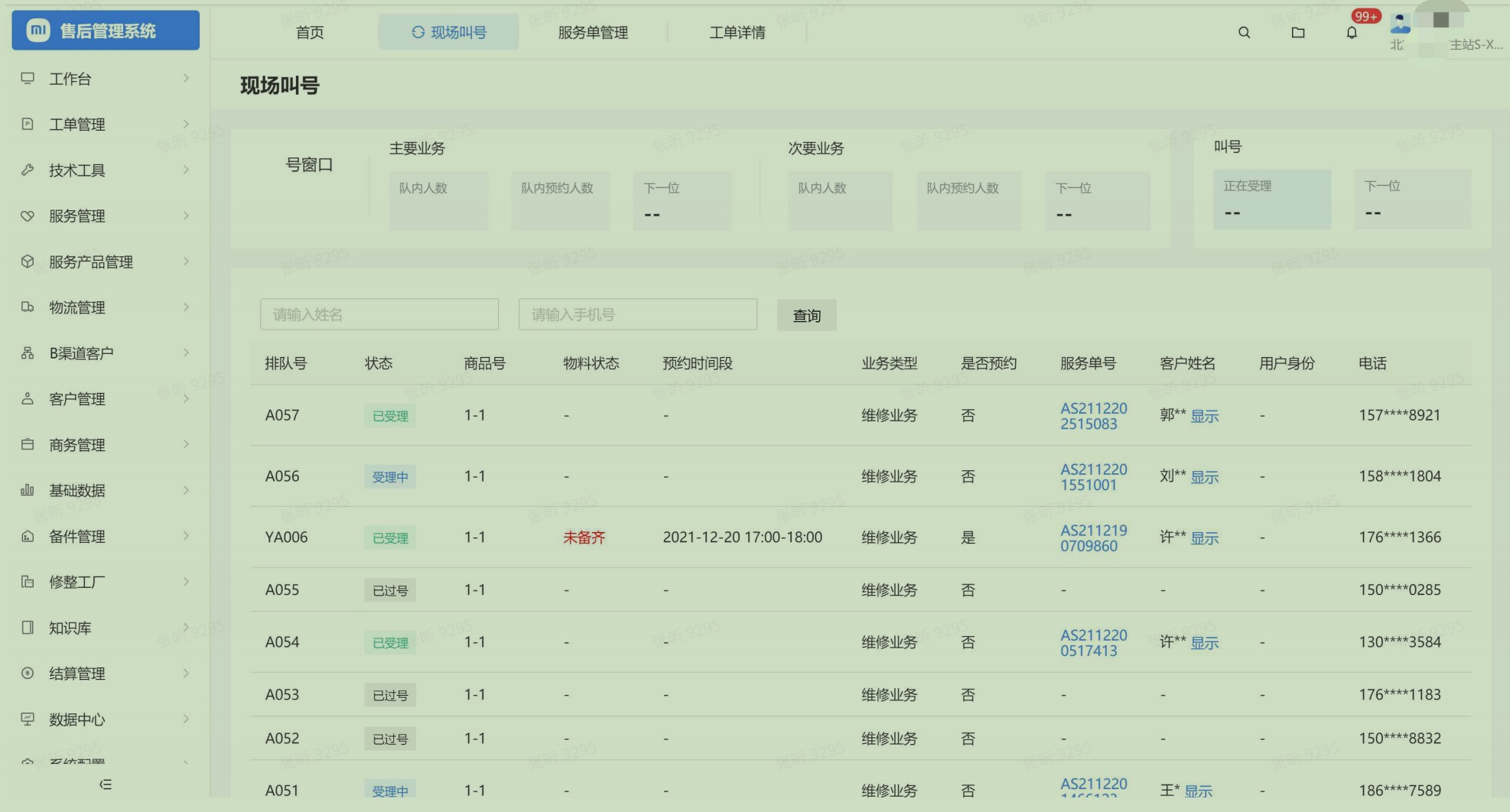This screenshot has height=812, width=1510.
Task: Collapse the sidebar with the fold icon
Action: point(106,784)
